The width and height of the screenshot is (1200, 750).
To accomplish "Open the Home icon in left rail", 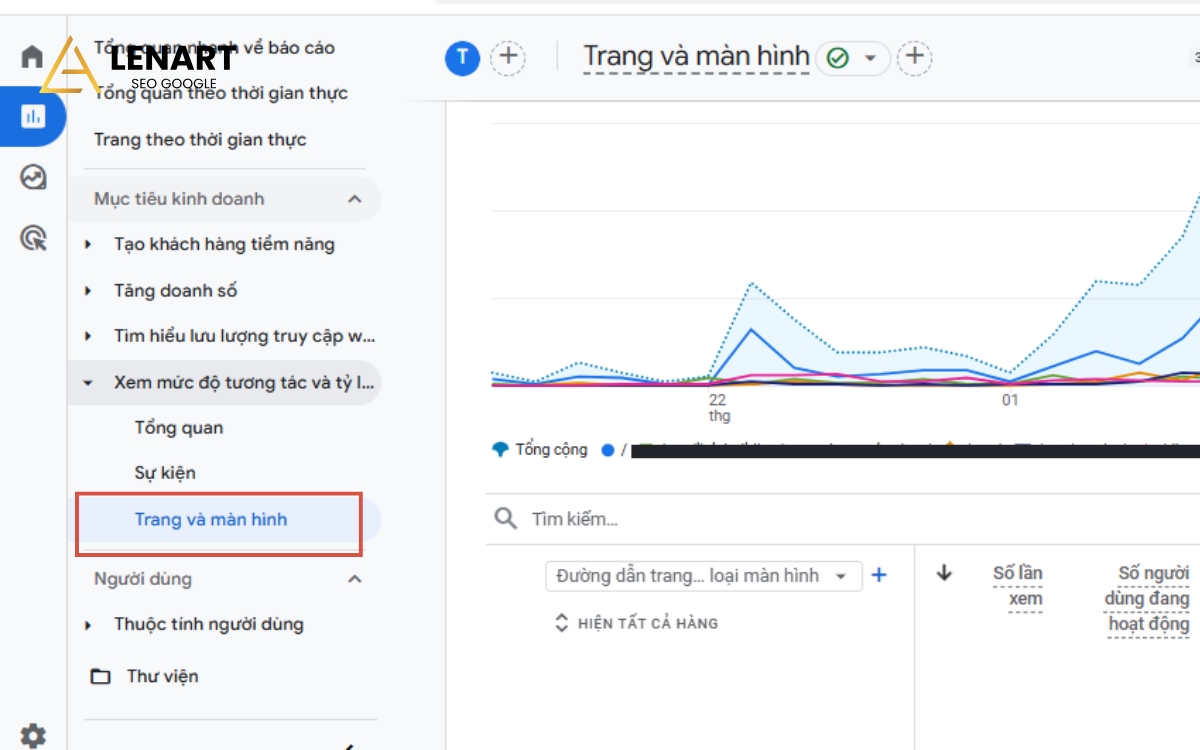I will click(33, 57).
